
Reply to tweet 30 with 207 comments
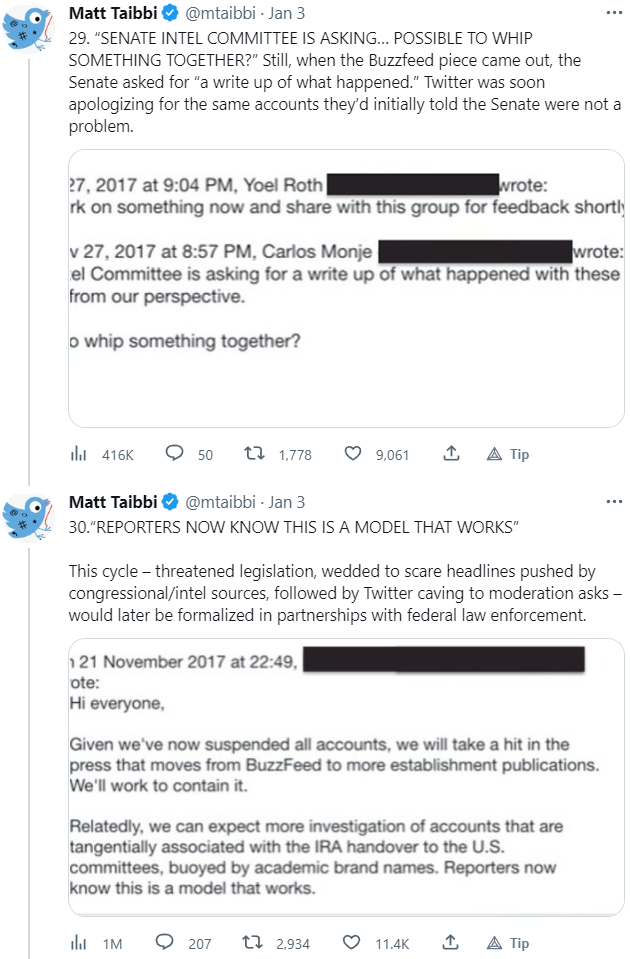tap(166, 943)
